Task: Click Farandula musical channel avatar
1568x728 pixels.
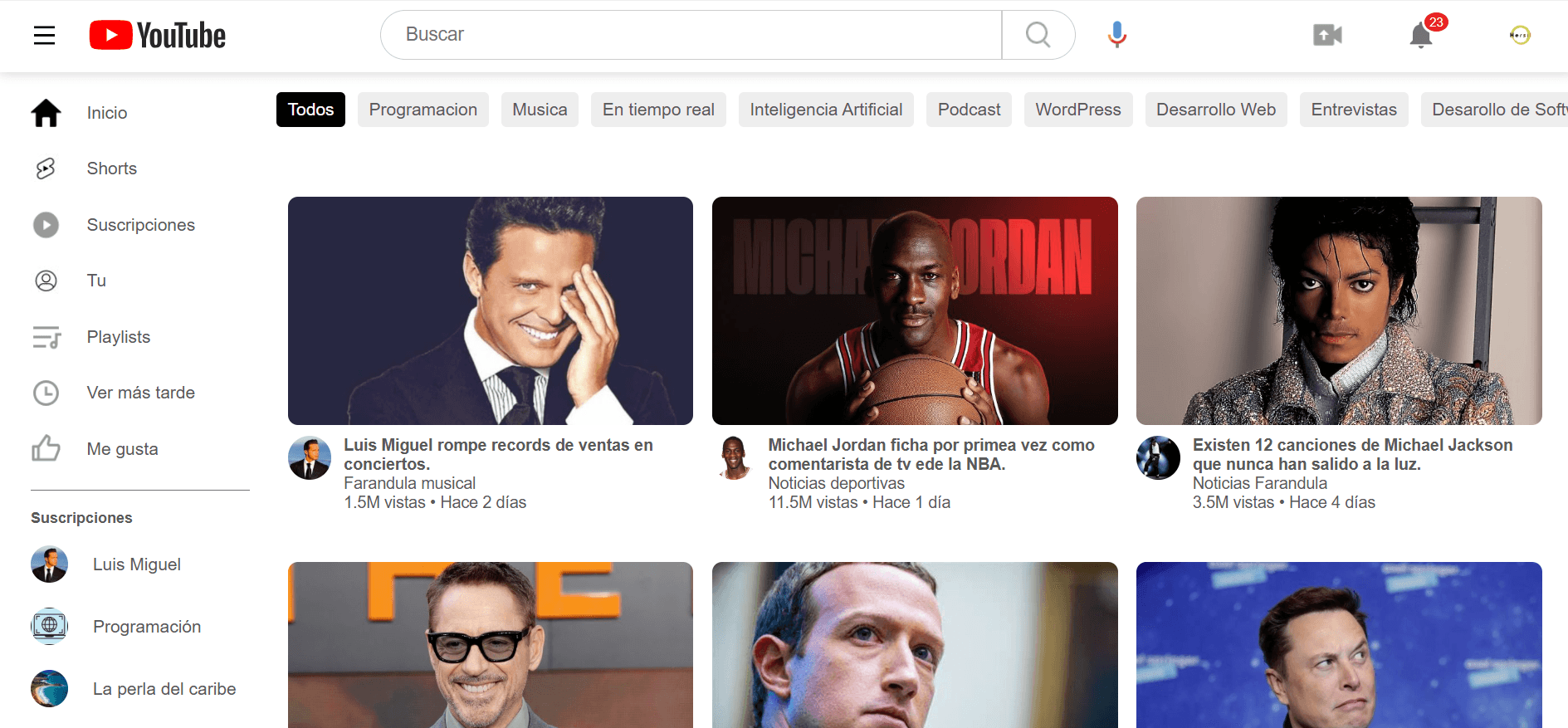Action: [x=310, y=458]
